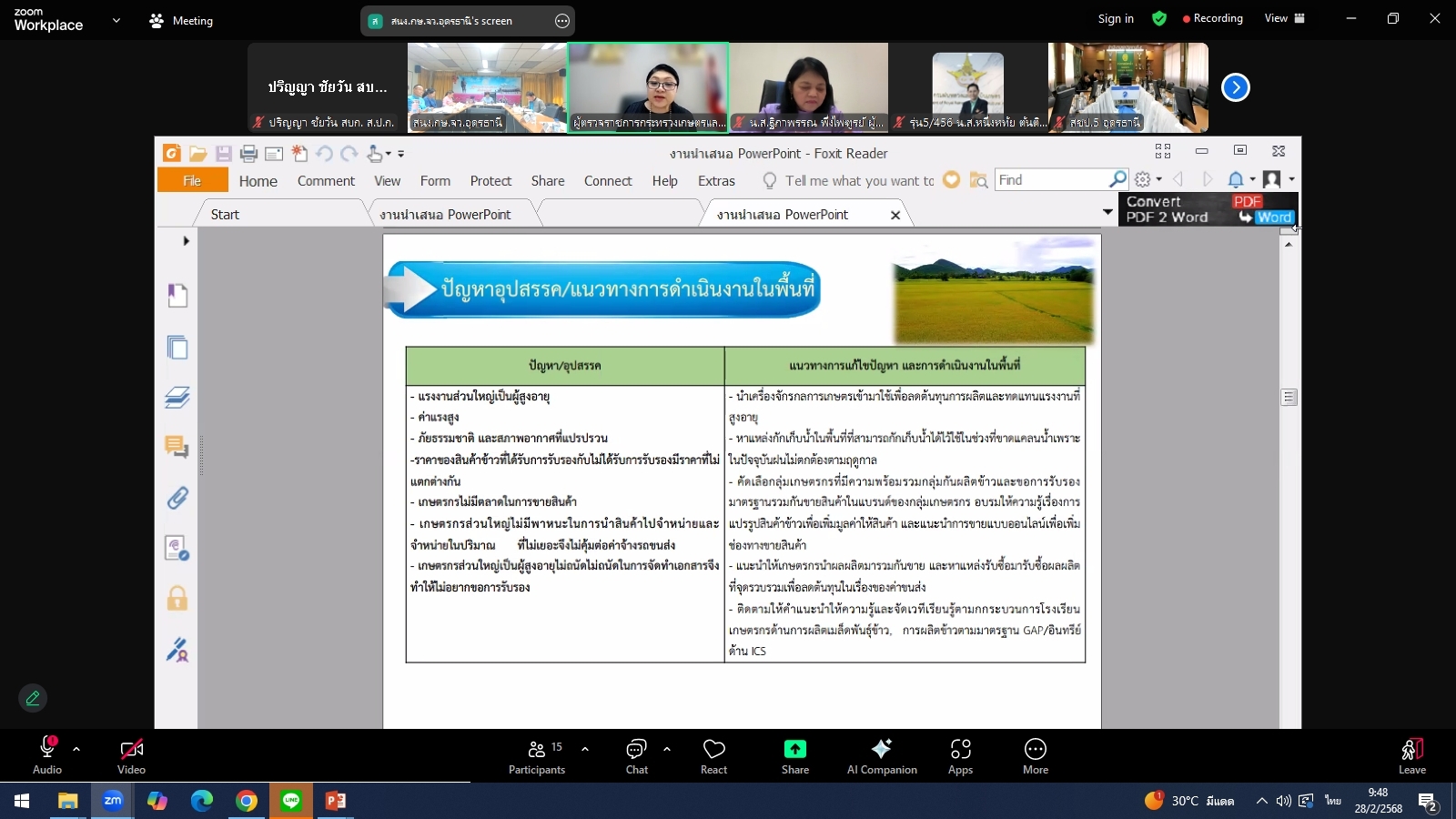Open the Bookmarks panel icon
Image resolution: width=1456 pixels, height=819 pixels.
click(177, 296)
